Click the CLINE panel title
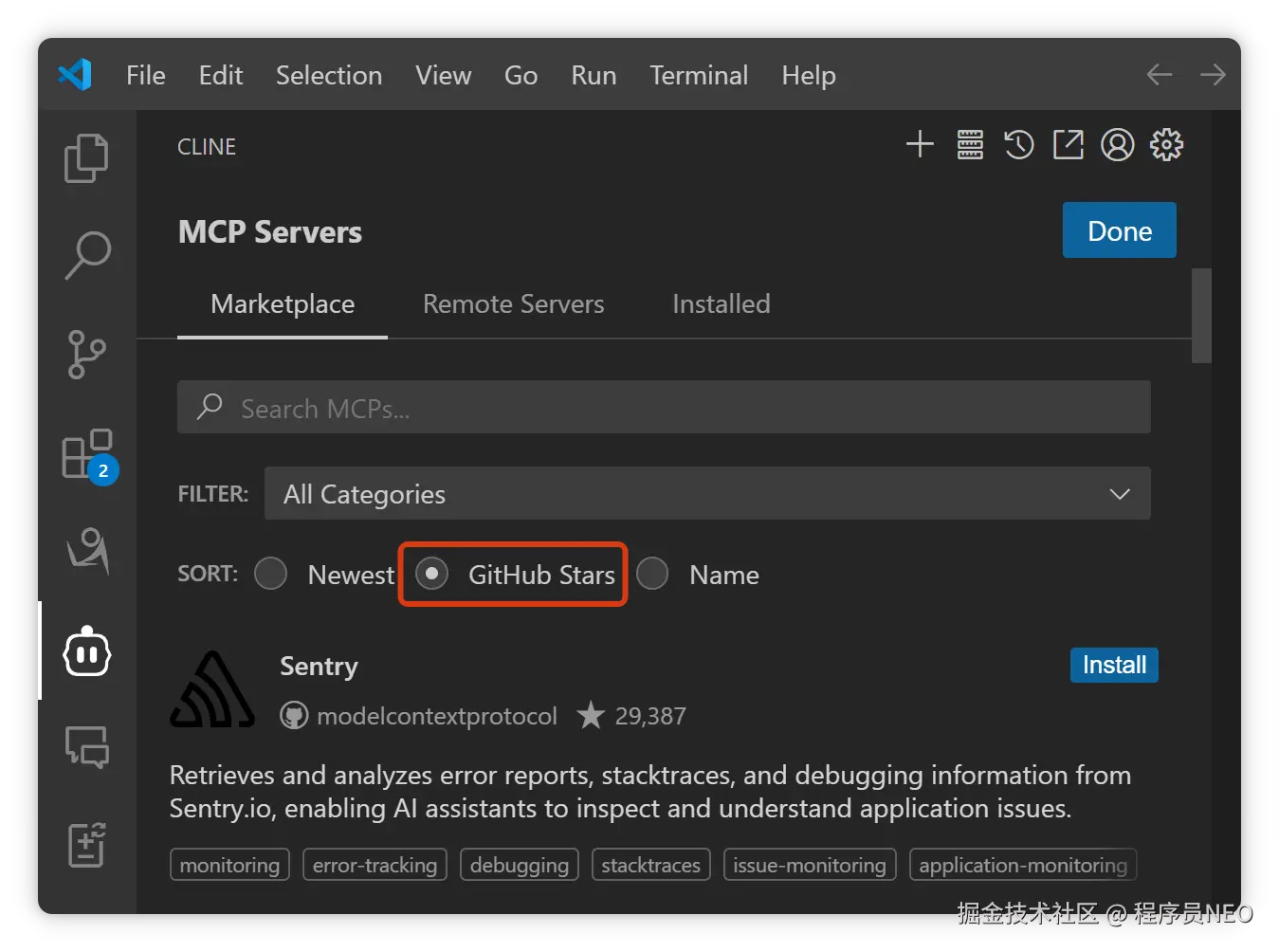This screenshot has height=952, width=1279. (207, 147)
